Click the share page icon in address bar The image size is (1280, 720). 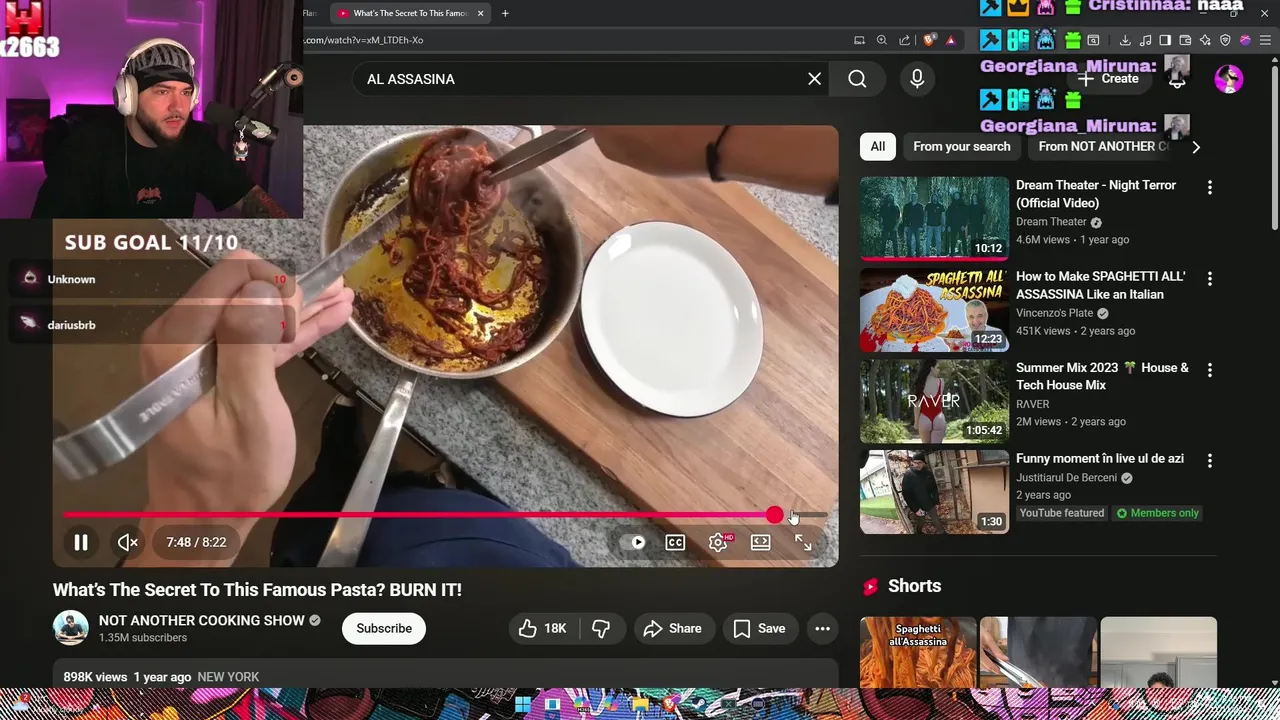(904, 40)
